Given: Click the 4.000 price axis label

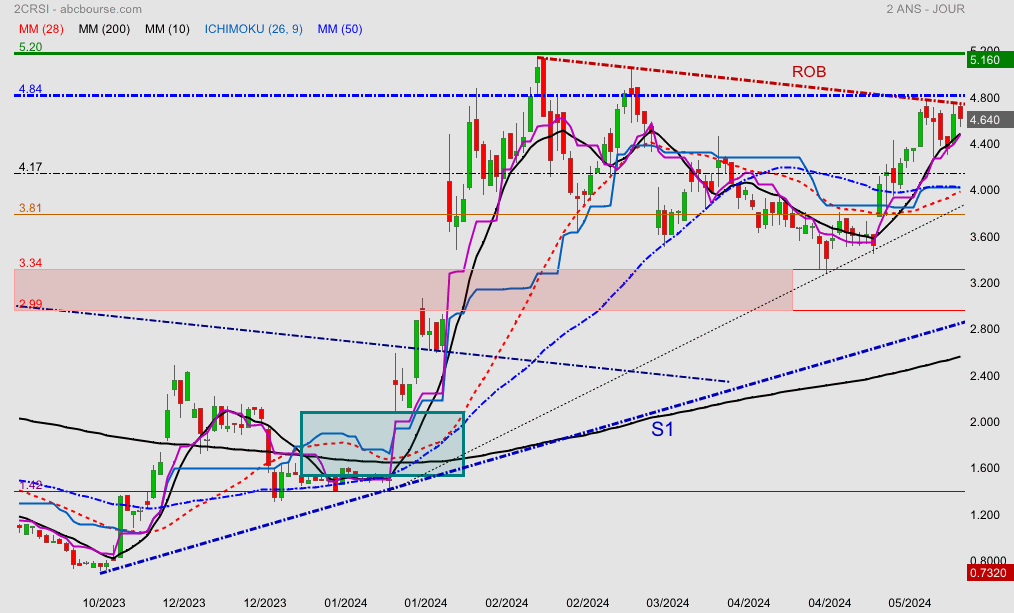Looking at the screenshot, I should coord(985,190).
